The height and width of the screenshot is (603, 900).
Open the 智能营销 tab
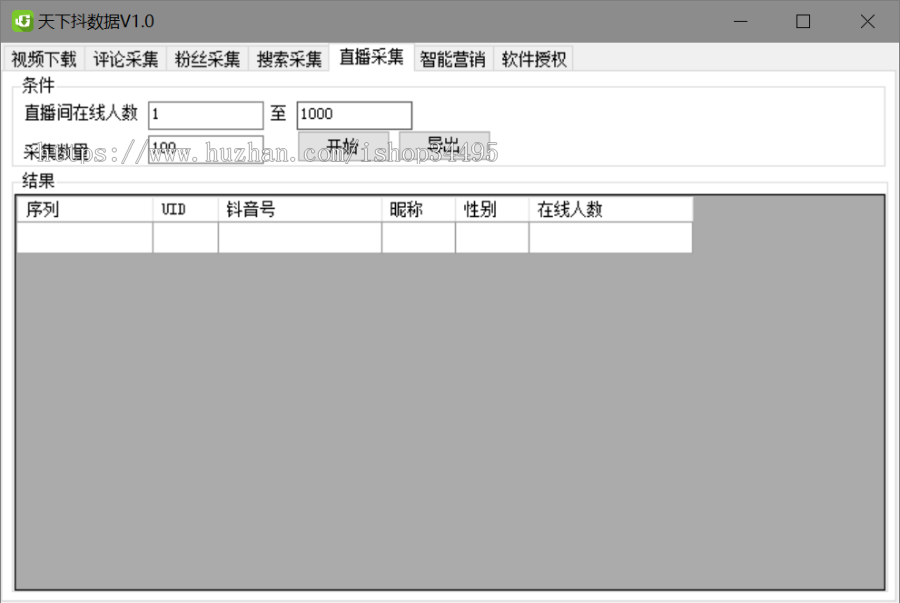click(x=453, y=59)
